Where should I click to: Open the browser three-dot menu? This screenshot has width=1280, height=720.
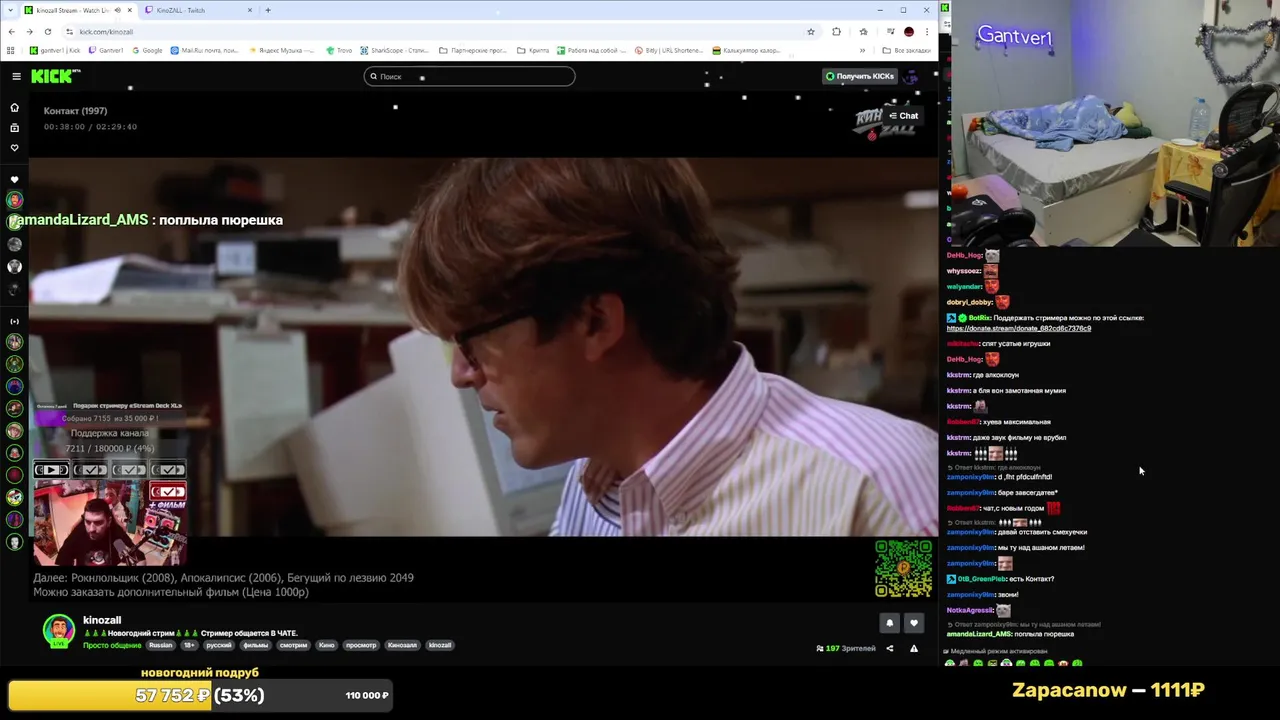tap(927, 31)
